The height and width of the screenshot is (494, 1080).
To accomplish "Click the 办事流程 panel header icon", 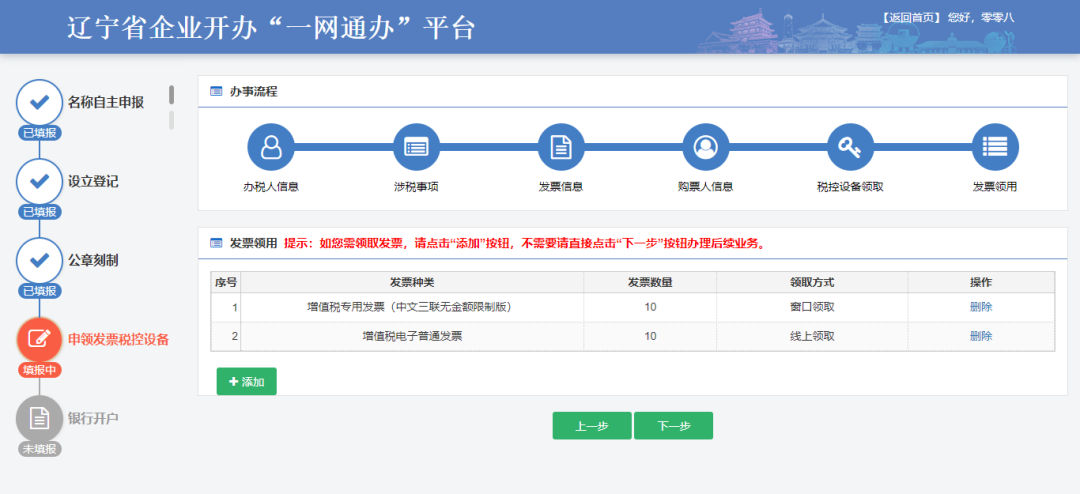I will 216,92.
